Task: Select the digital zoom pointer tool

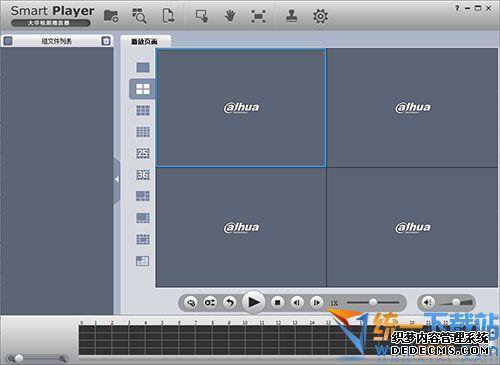Action: pos(202,16)
